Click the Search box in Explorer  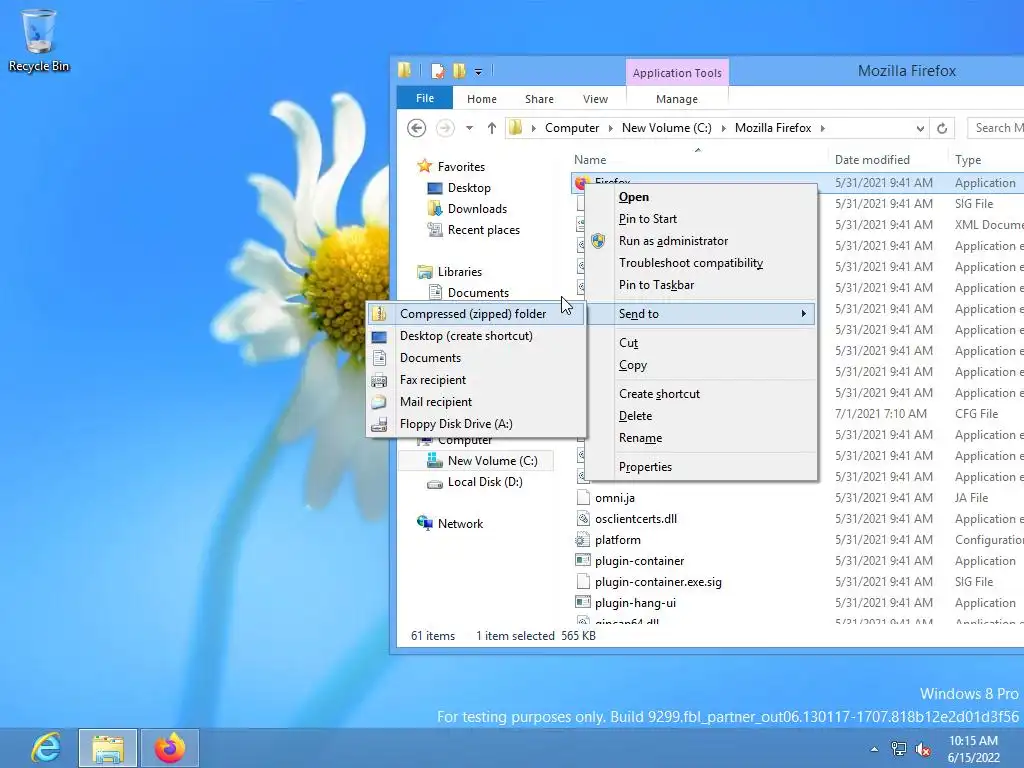(995, 128)
